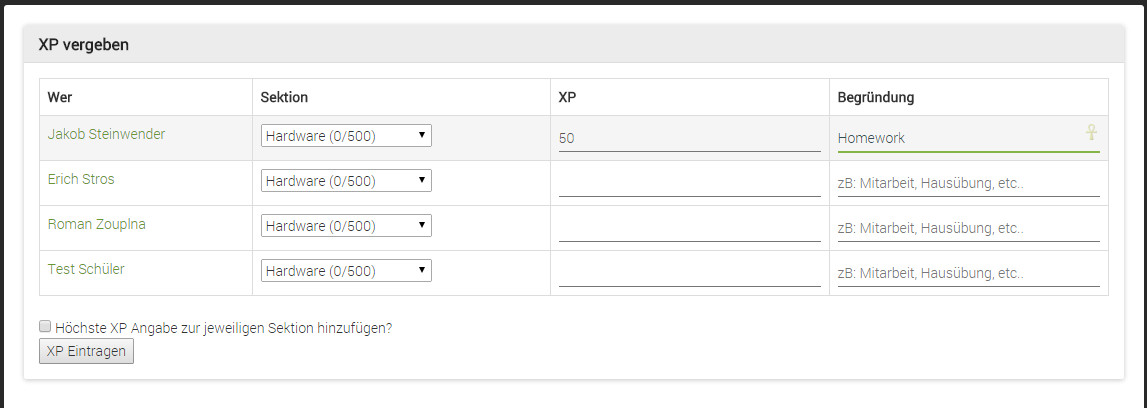Open the Erich Stros link
The height and width of the screenshot is (408, 1147).
81,179
